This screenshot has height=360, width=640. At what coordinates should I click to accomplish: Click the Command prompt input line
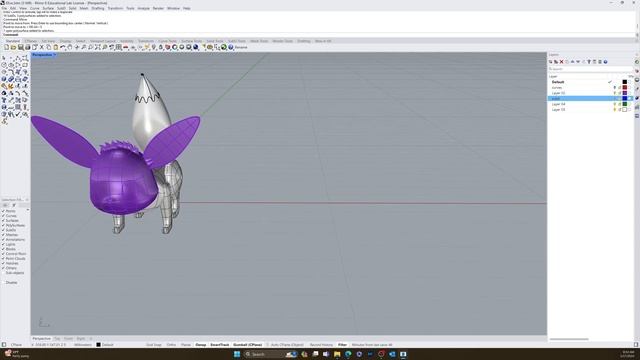coord(318,35)
